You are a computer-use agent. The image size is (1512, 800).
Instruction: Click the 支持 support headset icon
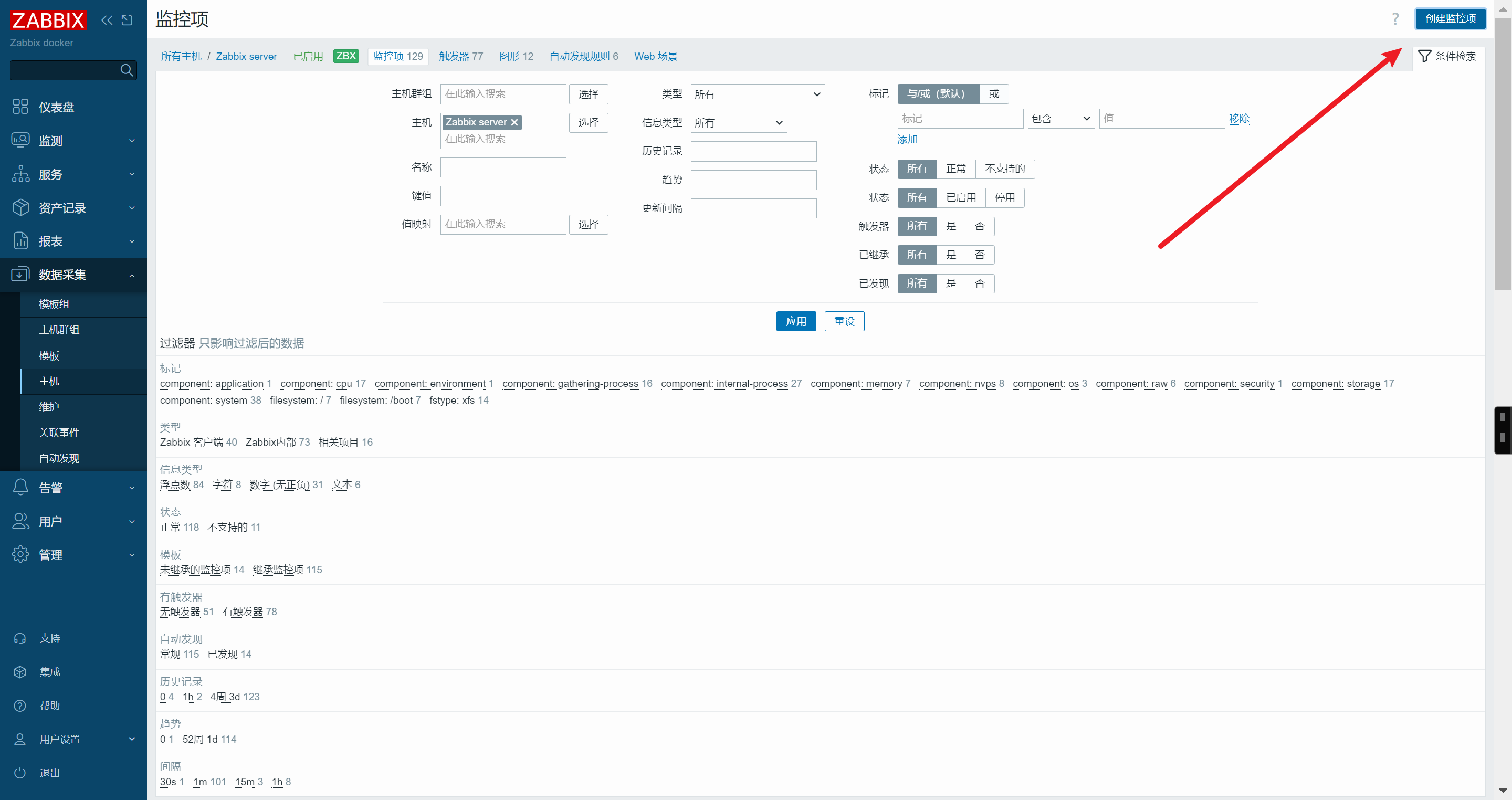click(x=20, y=639)
